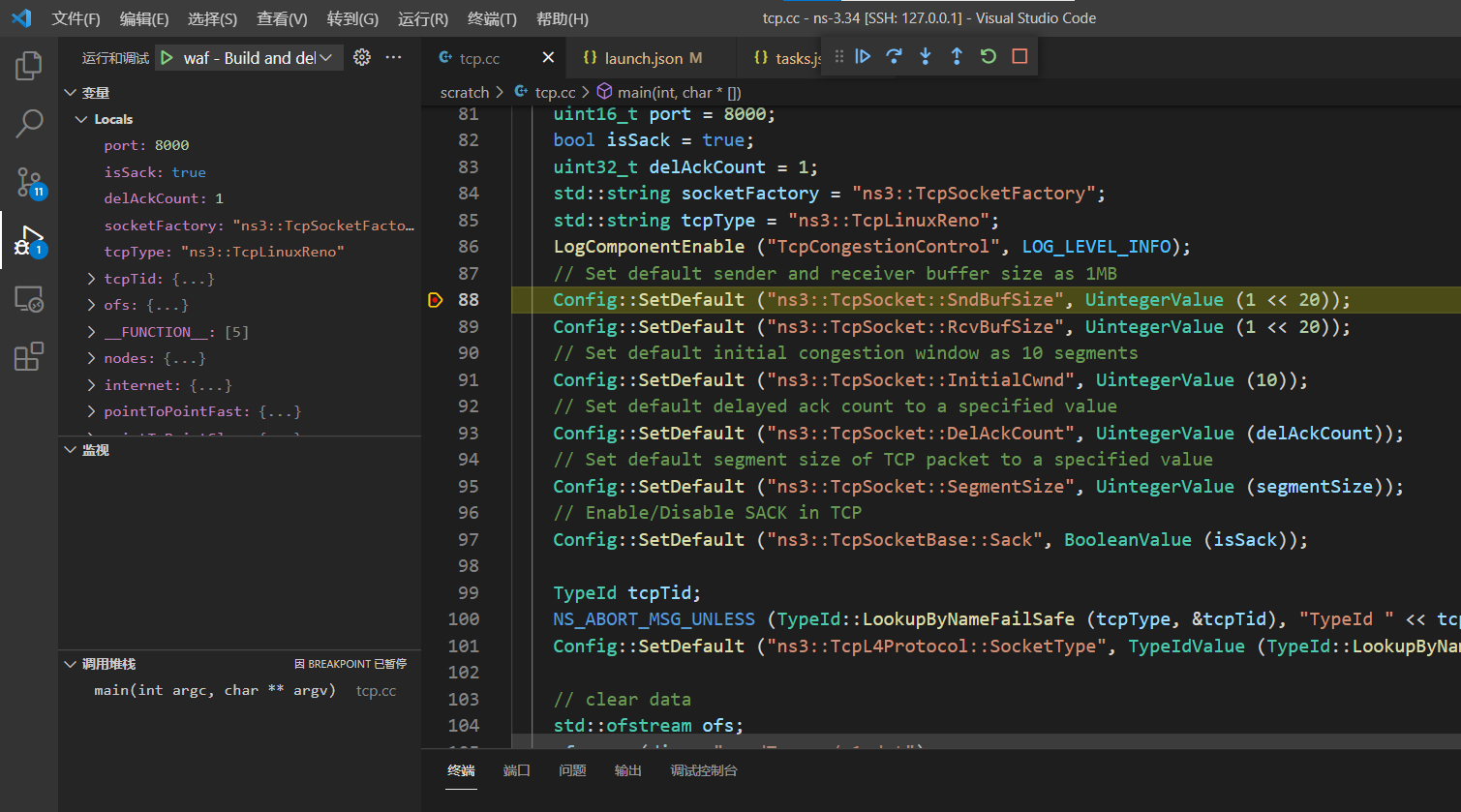Select the port: 8000 variable
Image resolution: width=1461 pixels, height=812 pixels.
tap(240, 145)
